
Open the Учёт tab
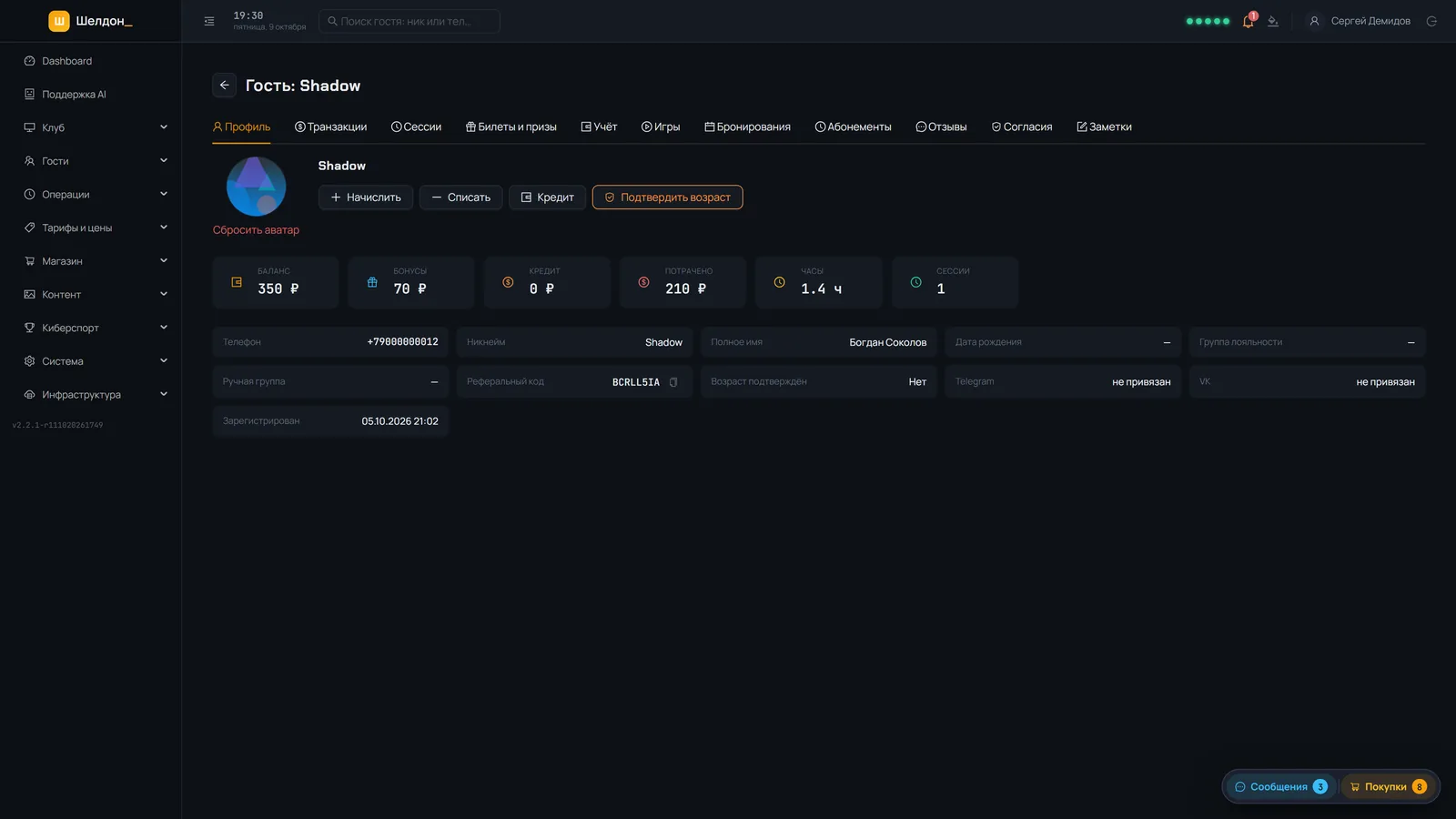point(599,127)
